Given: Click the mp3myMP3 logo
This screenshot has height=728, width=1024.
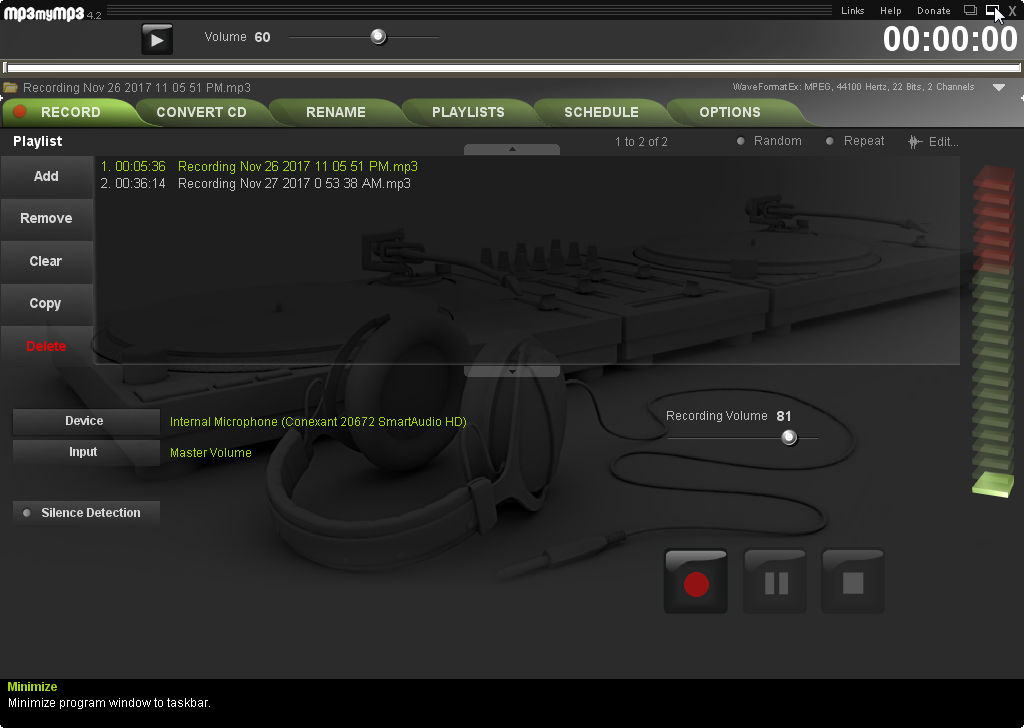Looking at the screenshot, I should [44, 12].
